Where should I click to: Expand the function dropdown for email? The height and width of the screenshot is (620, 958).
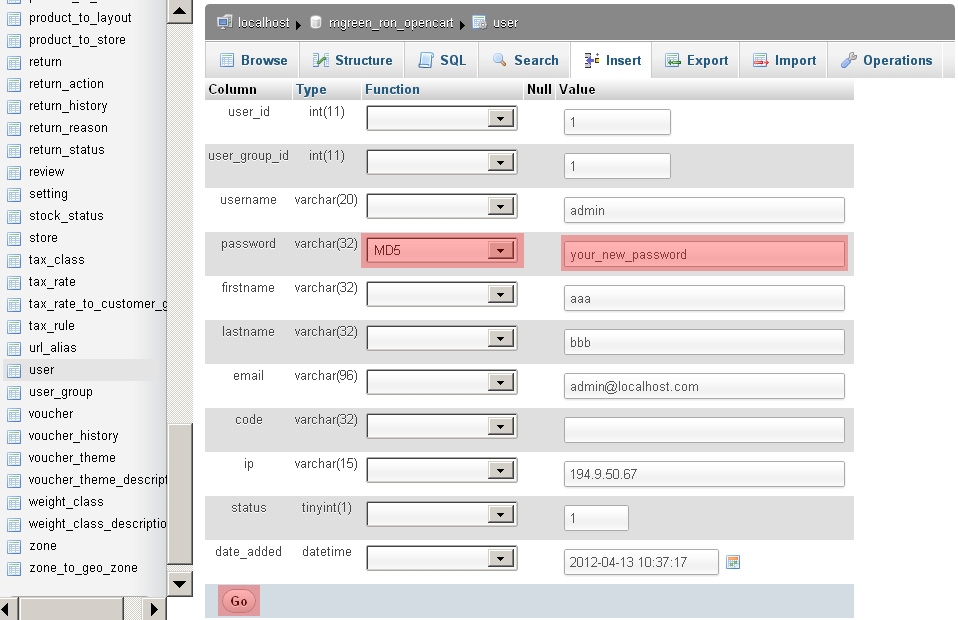[441, 382]
